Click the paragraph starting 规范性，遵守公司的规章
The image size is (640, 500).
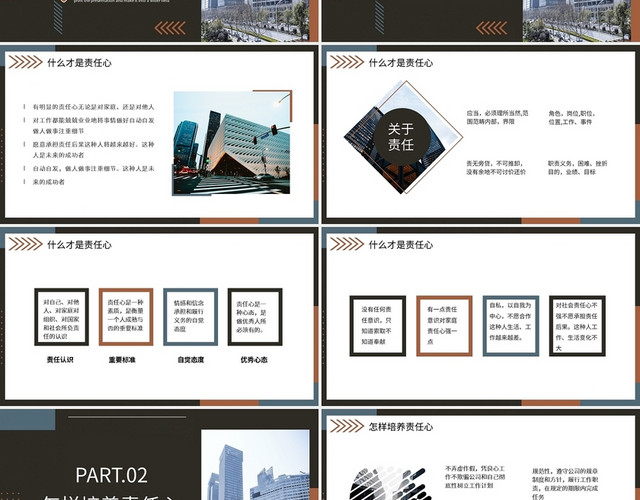point(565,485)
